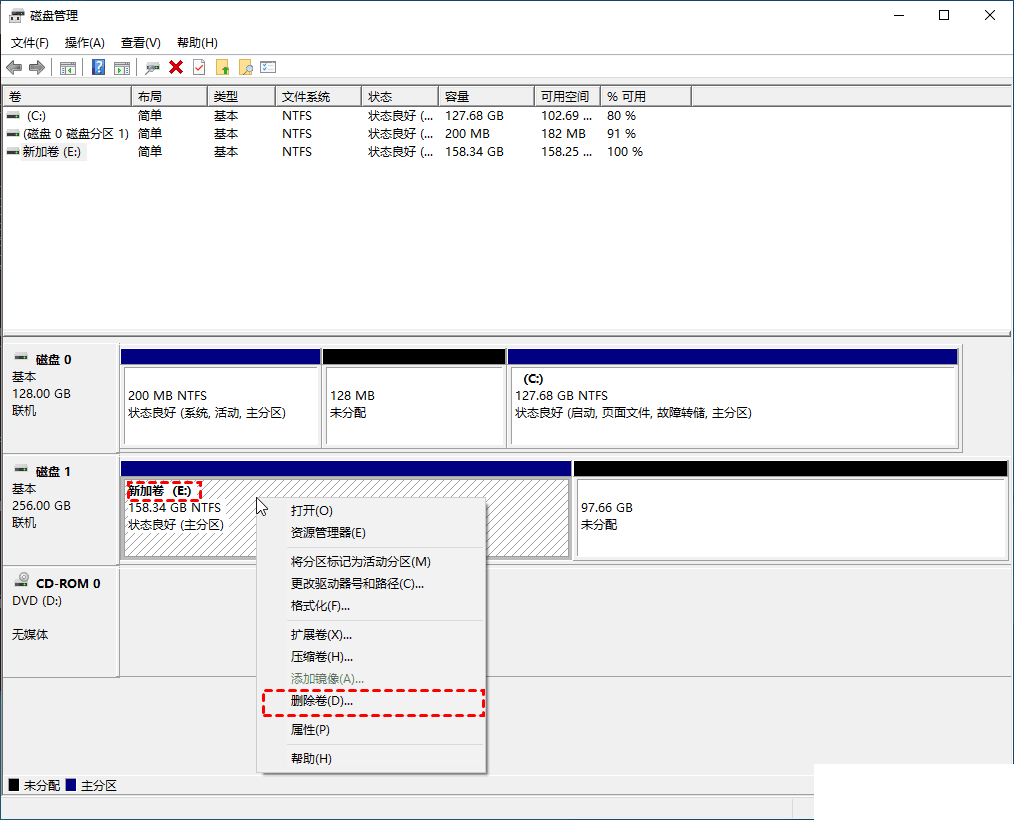
Task: Click the yellow page with green arrow icon
Action: click(x=222, y=67)
